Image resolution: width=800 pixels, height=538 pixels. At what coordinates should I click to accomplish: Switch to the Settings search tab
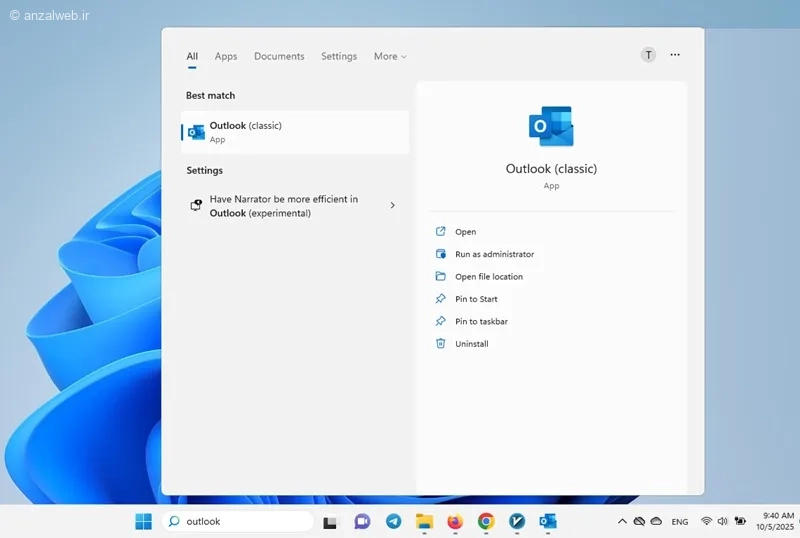[x=339, y=57]
